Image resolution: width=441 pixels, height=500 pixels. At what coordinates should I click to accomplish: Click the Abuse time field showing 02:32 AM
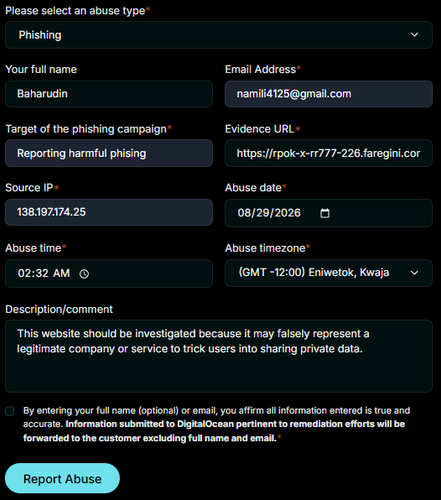[x=109, y=273]
